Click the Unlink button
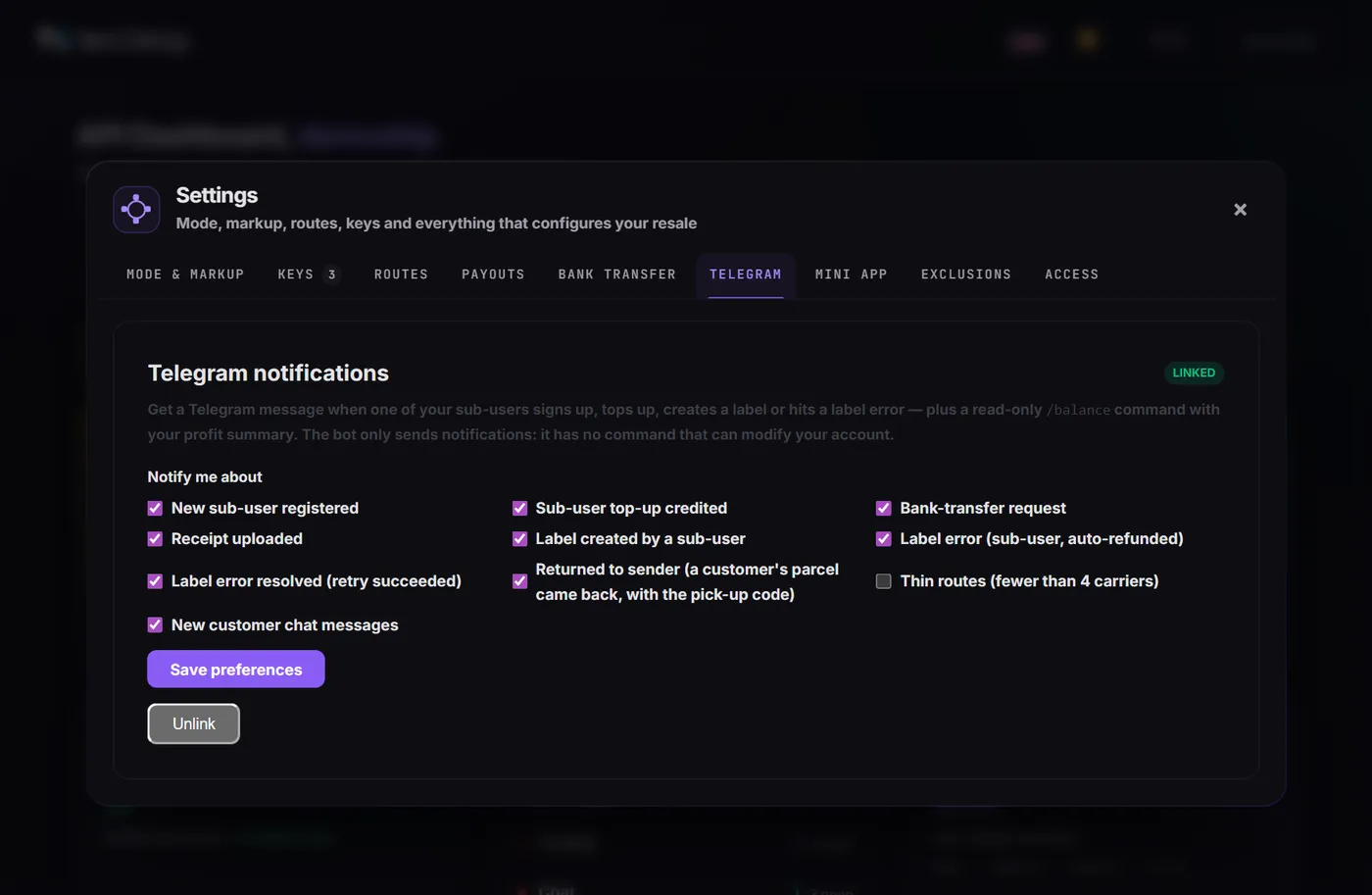1372x895 pixels. click(x=193, y=723)
